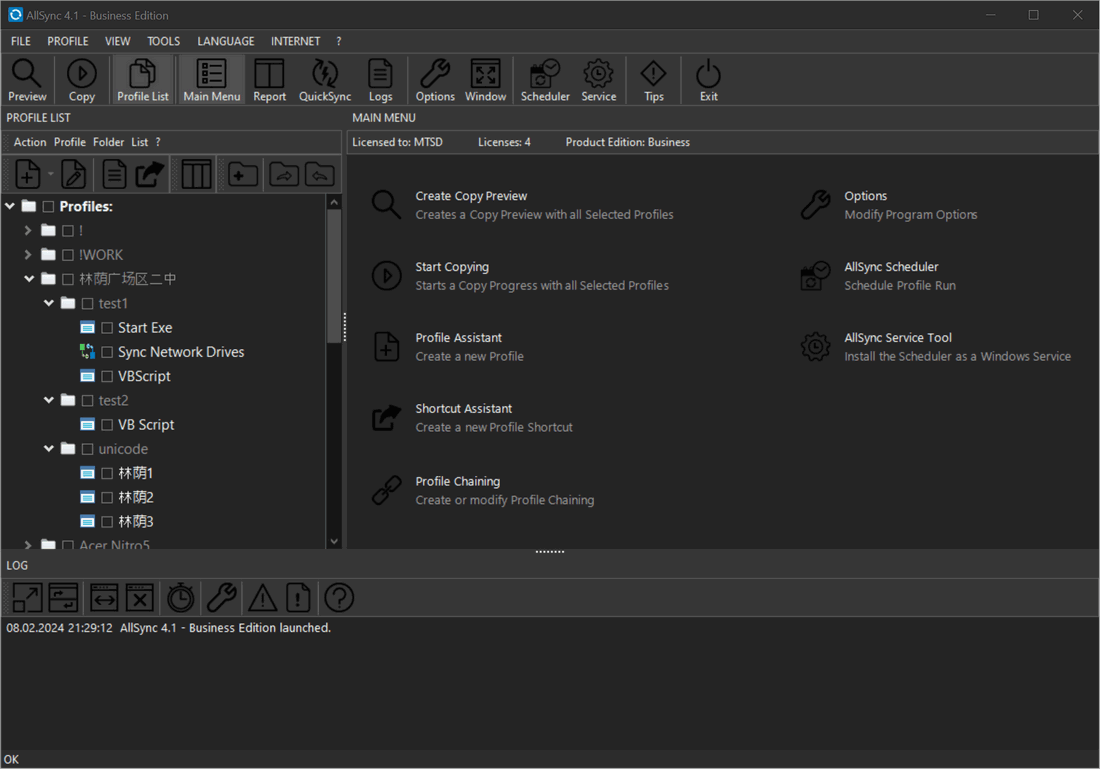The width and height of the screenshot is (1100, 769).
Task: Click Profile Chaining in Main Menu
Action: 458,481
